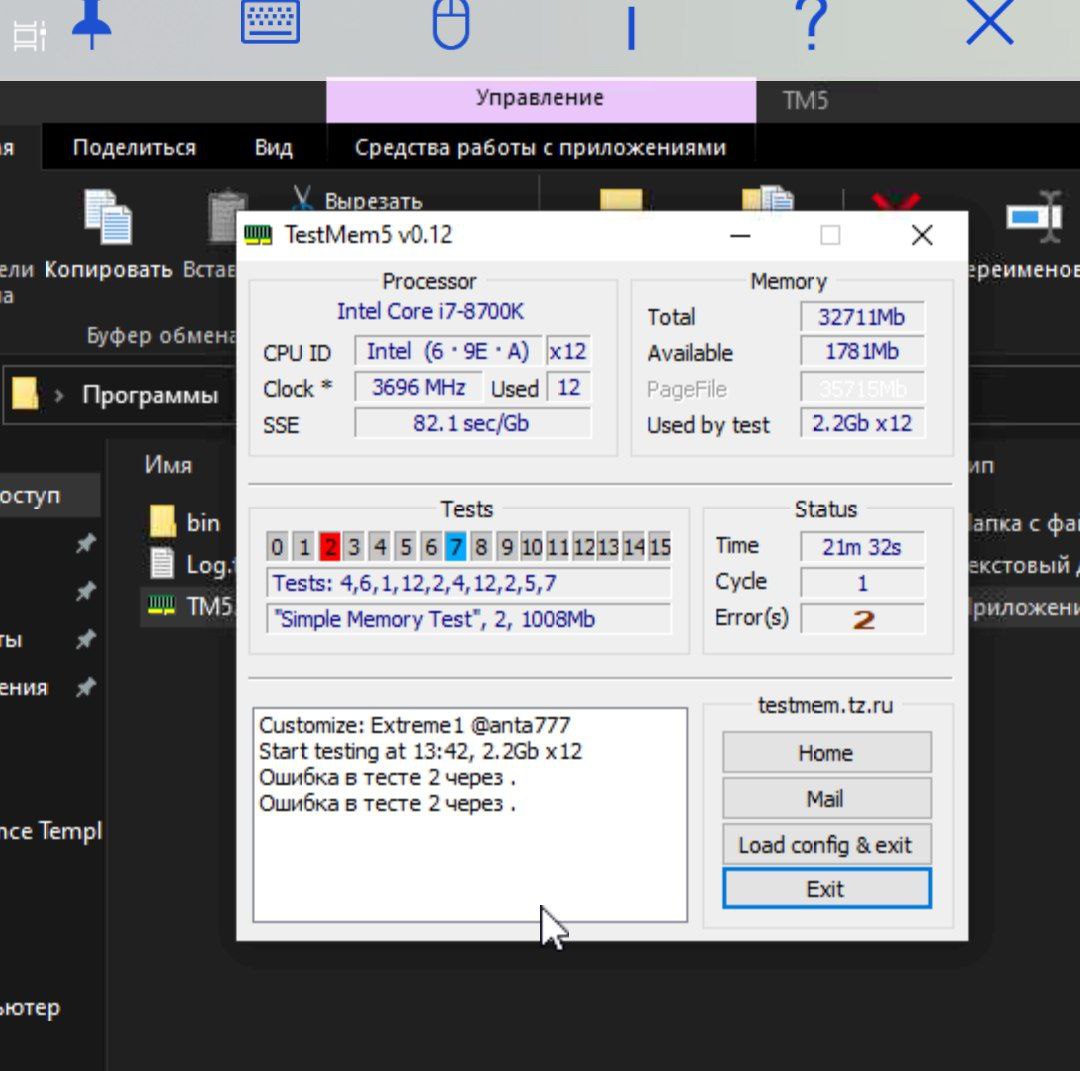The height and width of the screenshot is (1071, 1080).
Task: Click the Exit button in TestMem5
Action: (x=827, y=888)
